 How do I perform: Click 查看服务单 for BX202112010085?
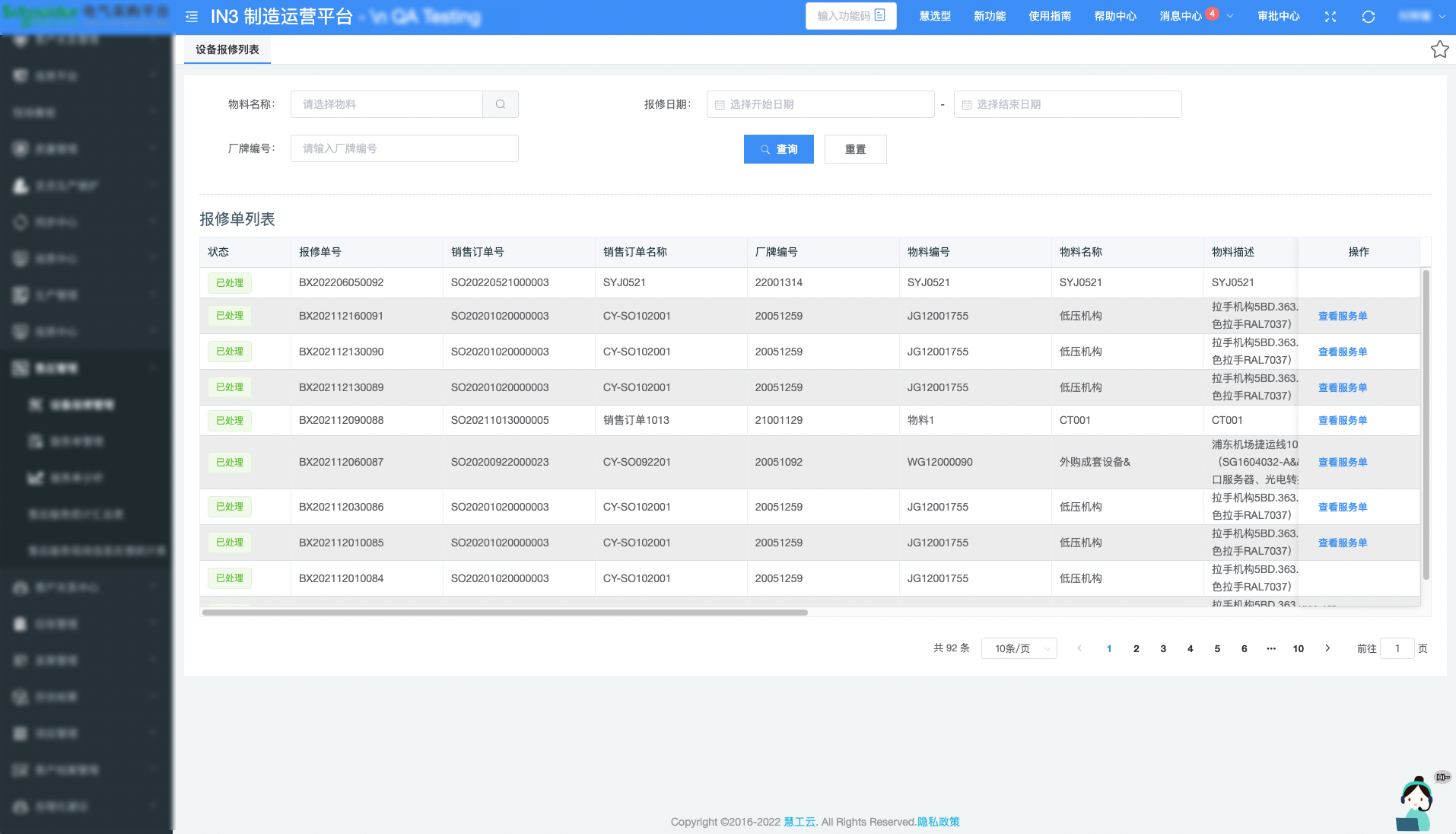(x=1343, y=543)
